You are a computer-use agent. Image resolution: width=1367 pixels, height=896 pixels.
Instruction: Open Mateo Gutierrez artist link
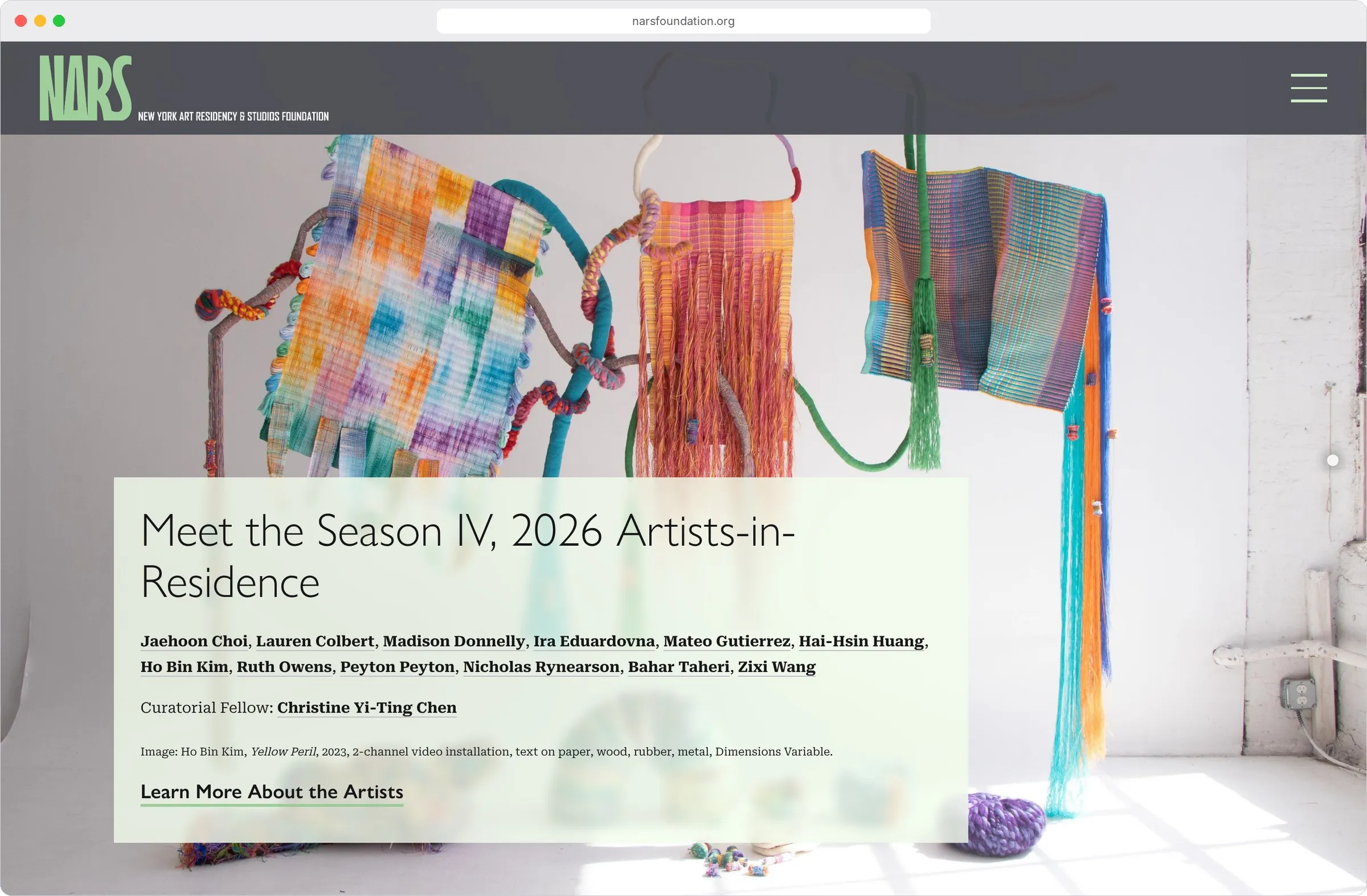coord(727,641)
